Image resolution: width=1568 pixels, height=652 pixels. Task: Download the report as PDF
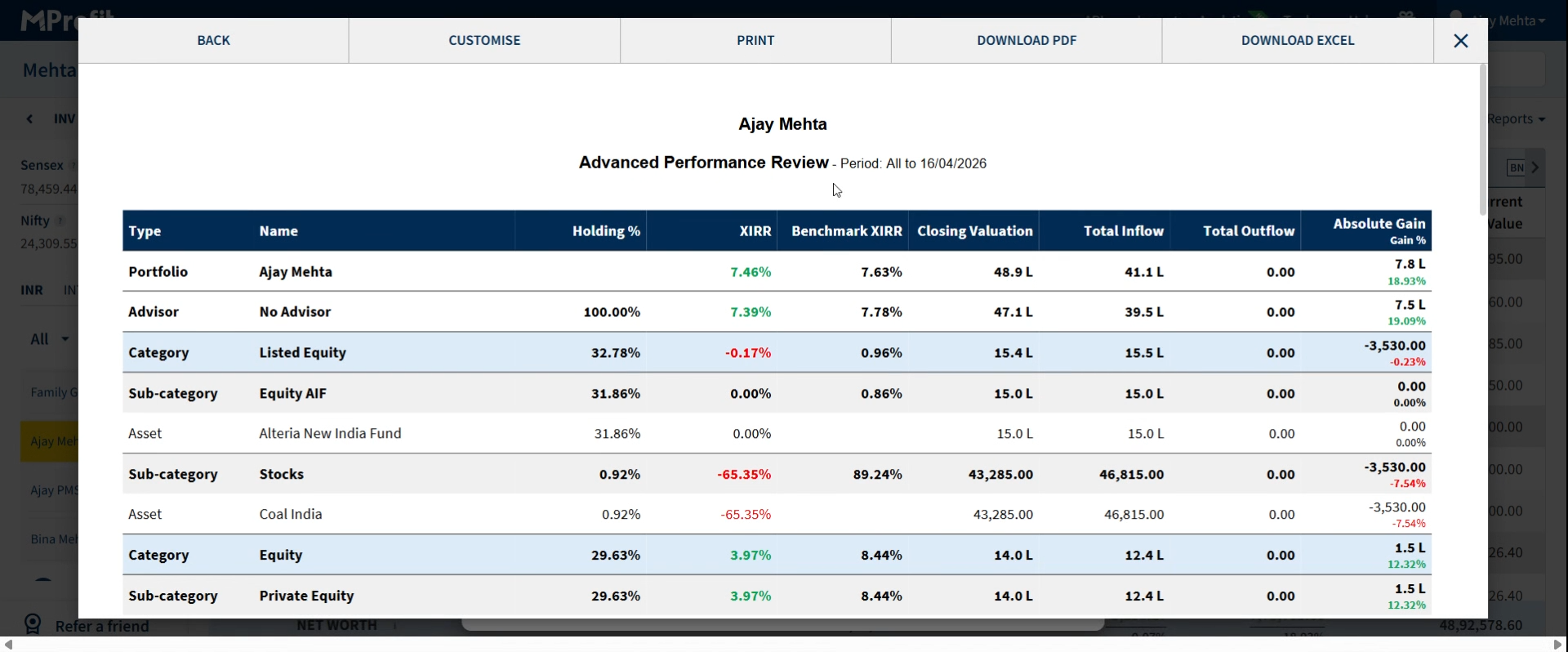1027,41
